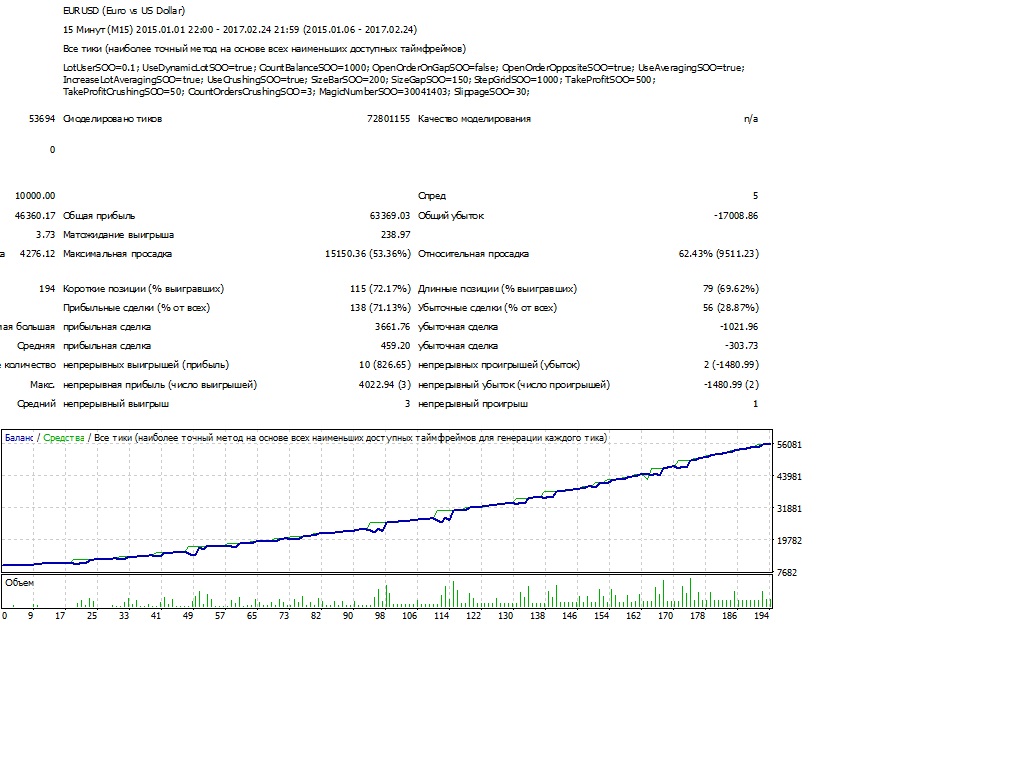Viewport: 1024px width, 768px height.
Task: Select the average loss trade value -303.73
Action: pos(741,345)
